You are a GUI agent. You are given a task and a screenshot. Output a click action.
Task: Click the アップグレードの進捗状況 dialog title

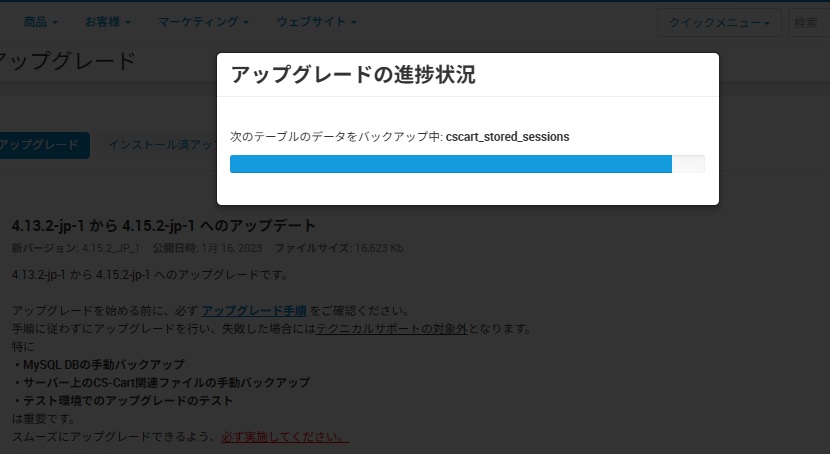point(353,75)
